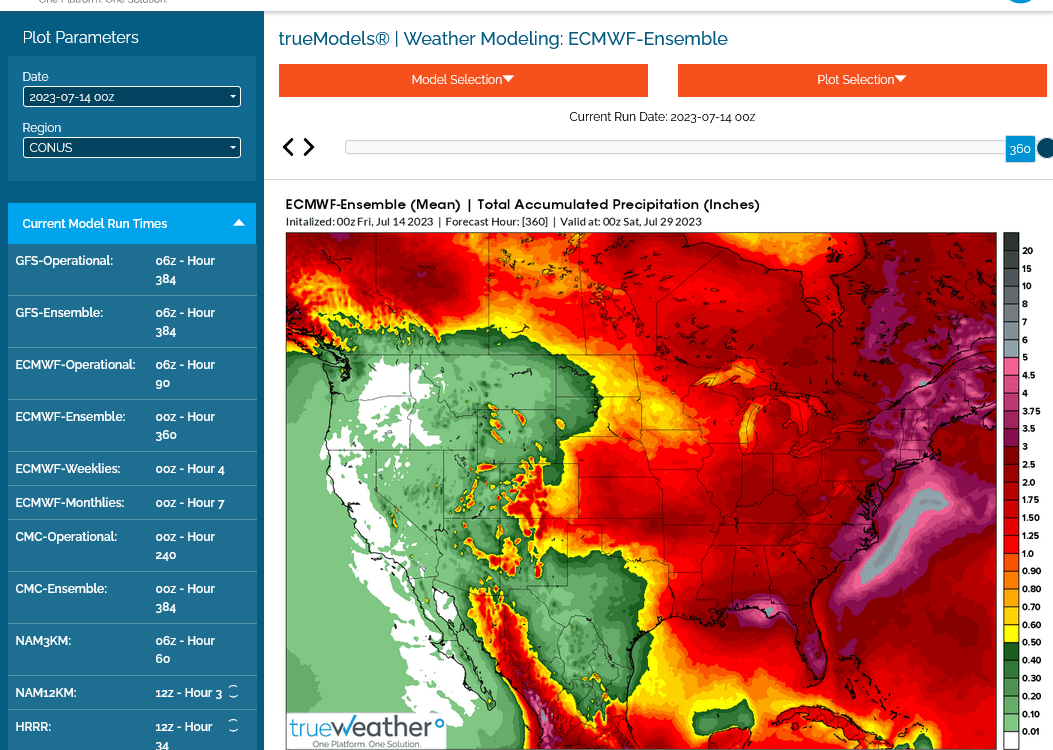Select the ECMWF-Monthlies model row
Image resolution: width=1053 pixels, height=750 pixels.
click(132, 503)
